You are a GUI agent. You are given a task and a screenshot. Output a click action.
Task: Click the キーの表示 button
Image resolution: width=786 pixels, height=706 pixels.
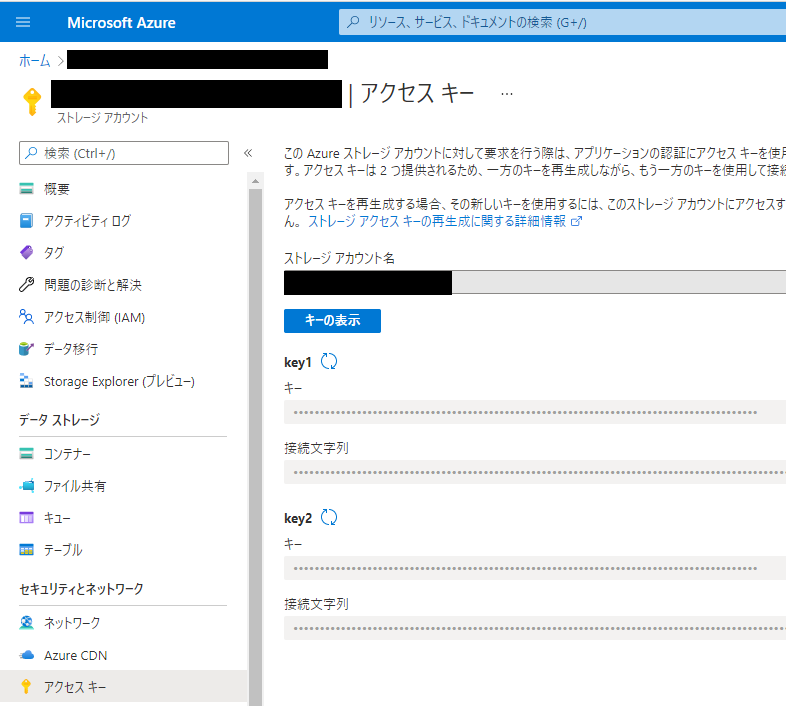pos(332,320)
